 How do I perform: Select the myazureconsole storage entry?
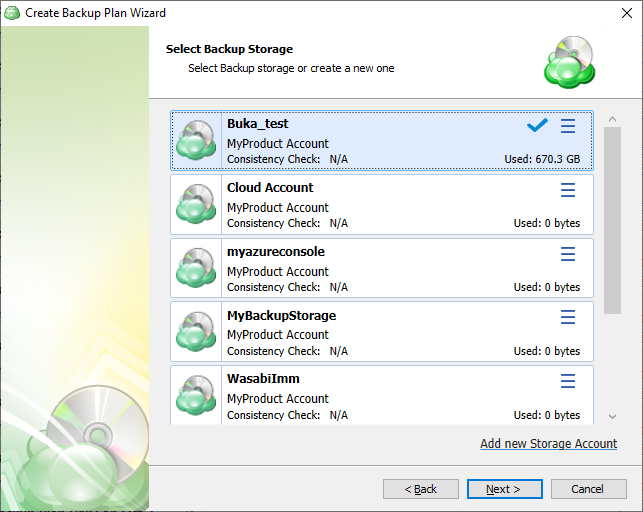(400, 270)
